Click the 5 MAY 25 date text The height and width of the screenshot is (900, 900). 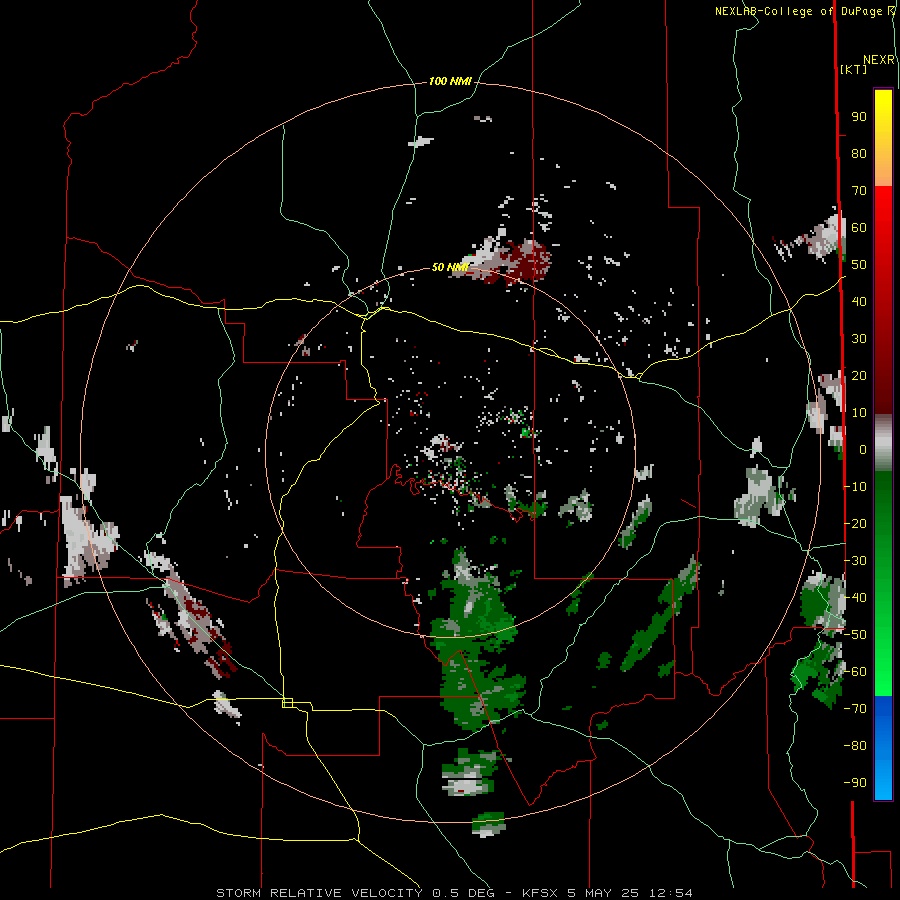604,893
